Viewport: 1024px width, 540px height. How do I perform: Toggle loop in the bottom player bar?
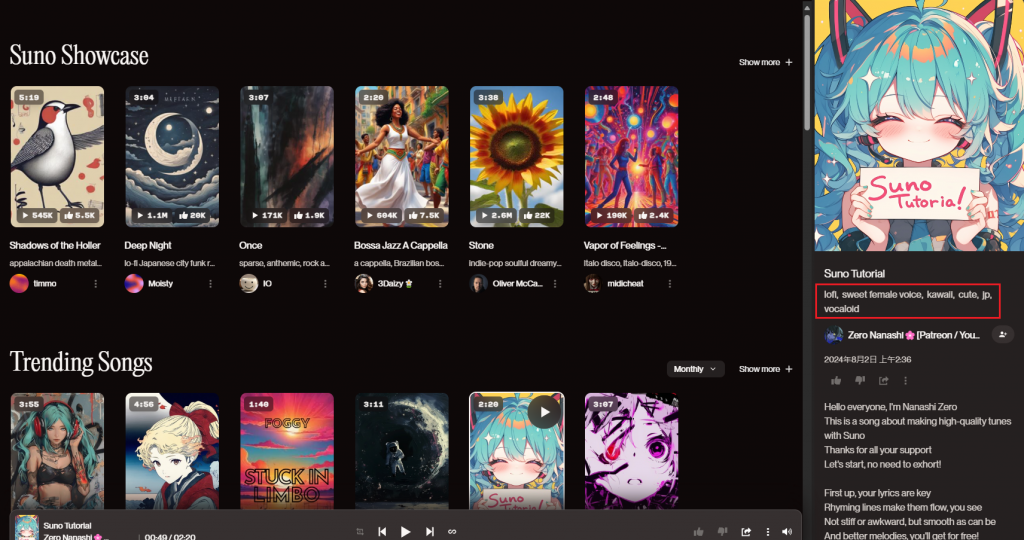click(x=452, y=532)
